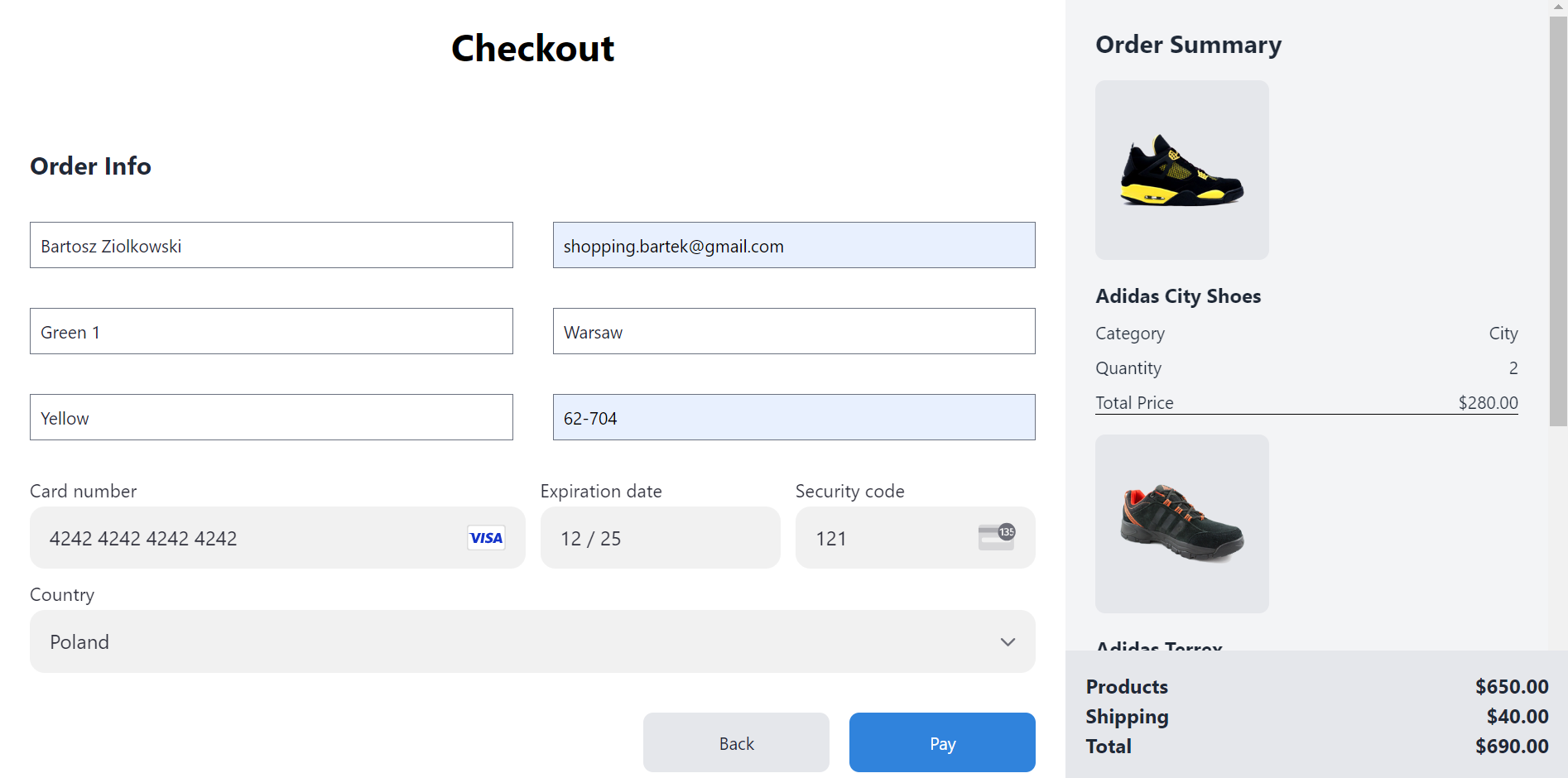Click the name field with Bartosz Ziolkowski
The width and height of the screenshot is (1568, 778).
271,246
